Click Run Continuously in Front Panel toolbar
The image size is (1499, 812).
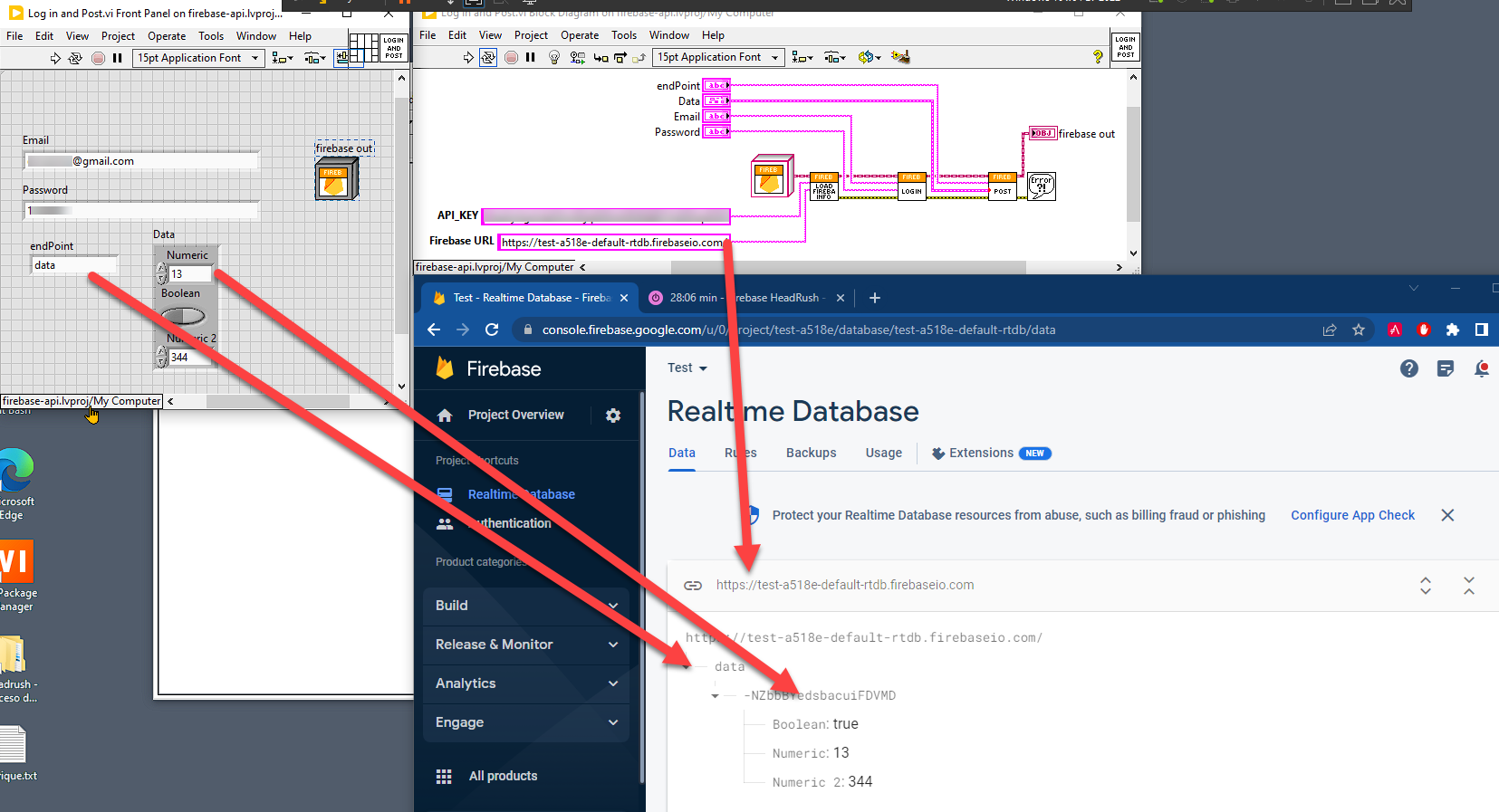[x=75, y=58]
